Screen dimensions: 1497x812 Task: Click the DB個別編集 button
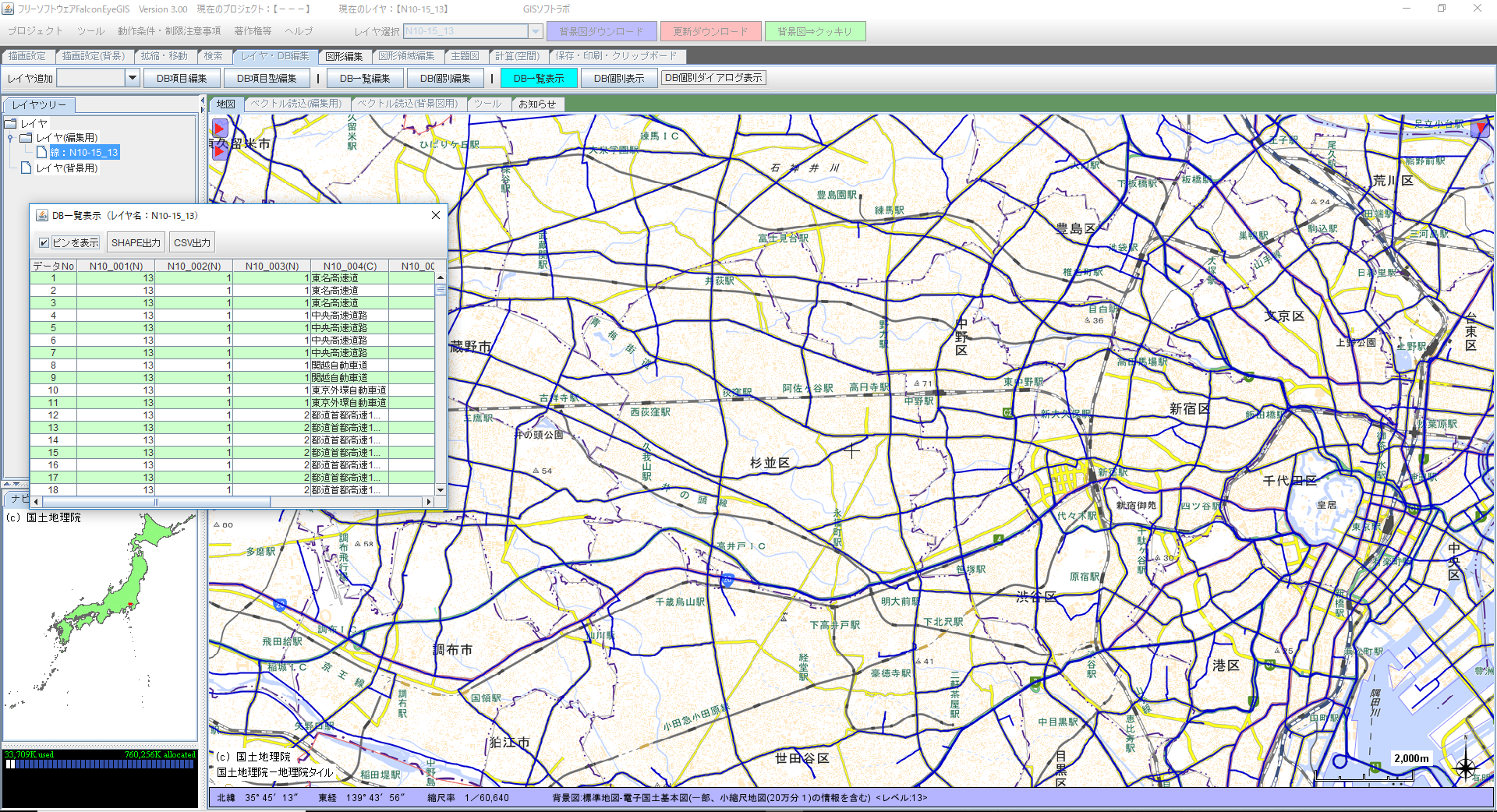pyautogui.click(x=445, y=78)
